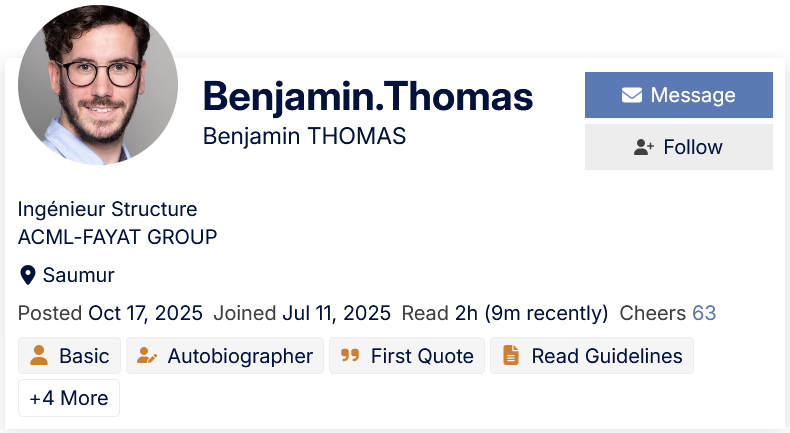Follow the user Benjamin.Thomas
790x433 pixels.
point(679,147)
